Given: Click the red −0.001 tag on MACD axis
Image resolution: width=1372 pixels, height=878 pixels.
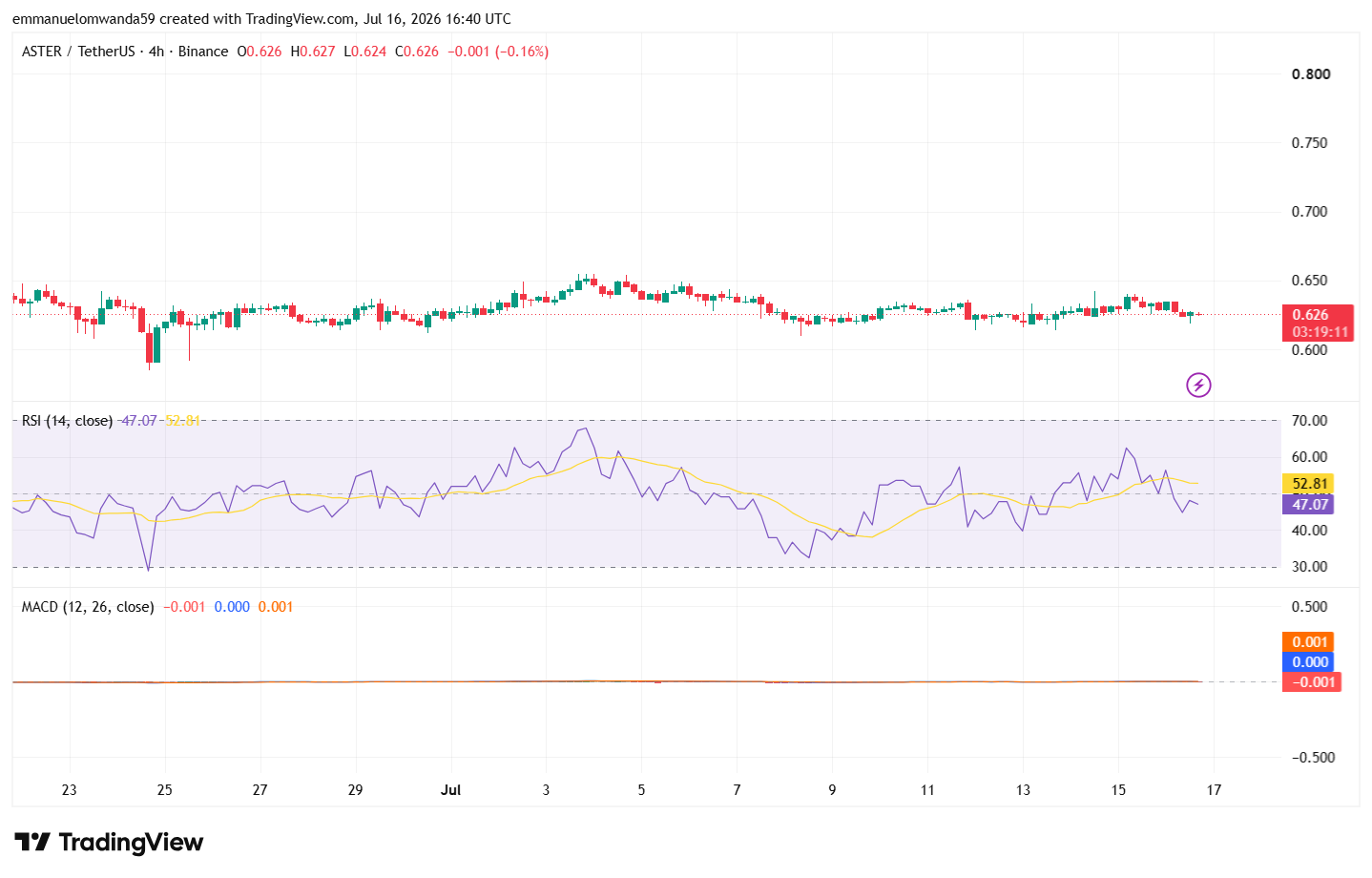Looking at the screenshot, I should [1312, 681].
